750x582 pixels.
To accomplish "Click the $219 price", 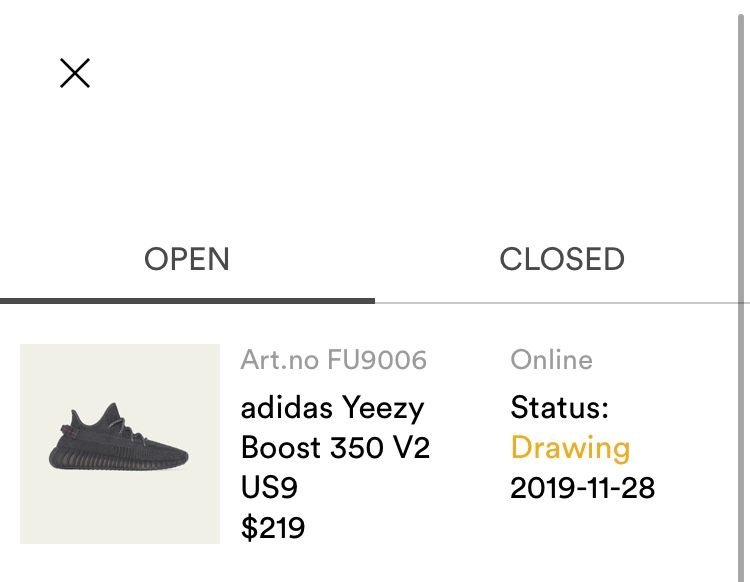I will [273, 528].
